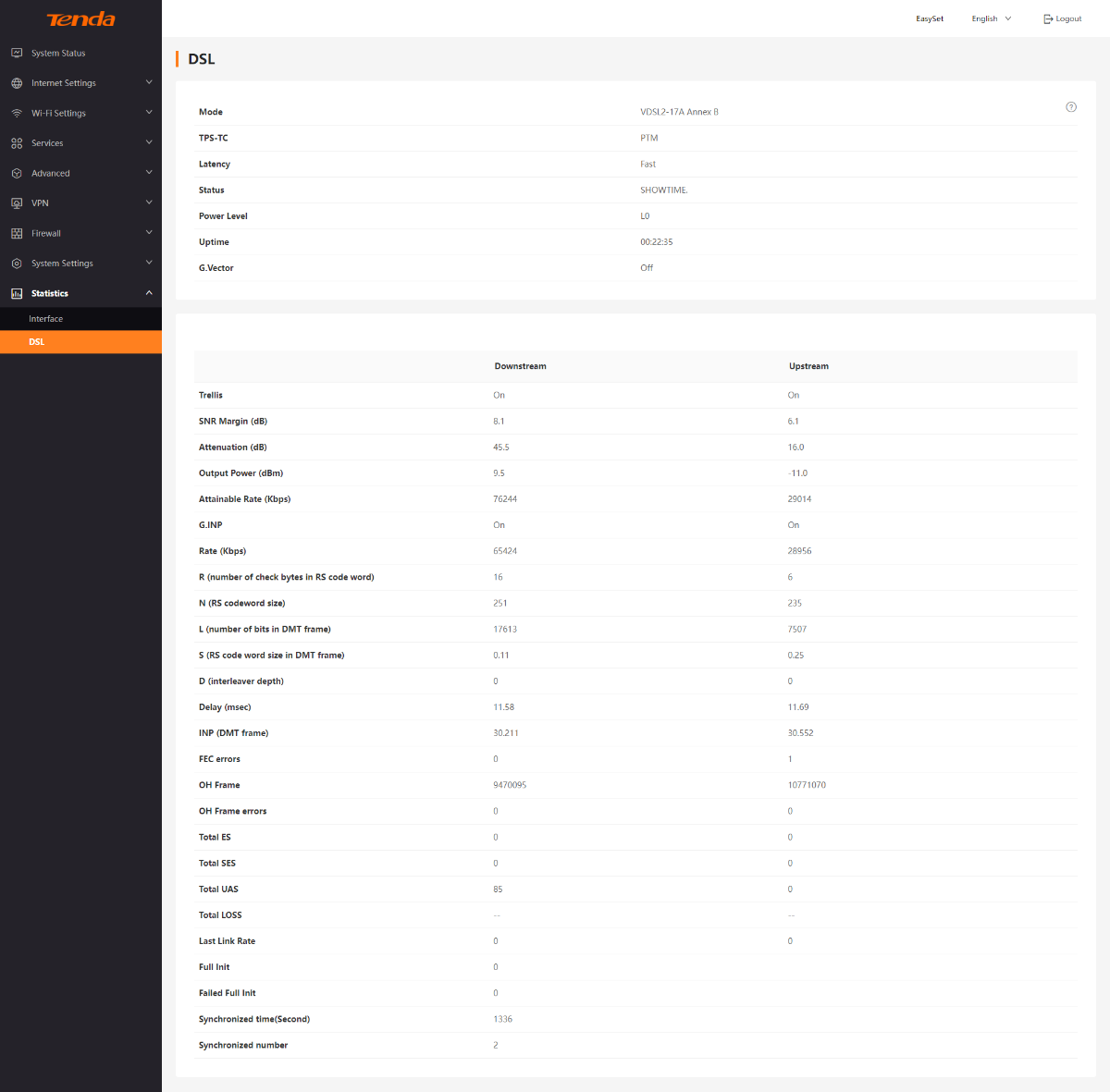
Task: Click the upstream attainable rate 29014
Action: coord(799,499)
